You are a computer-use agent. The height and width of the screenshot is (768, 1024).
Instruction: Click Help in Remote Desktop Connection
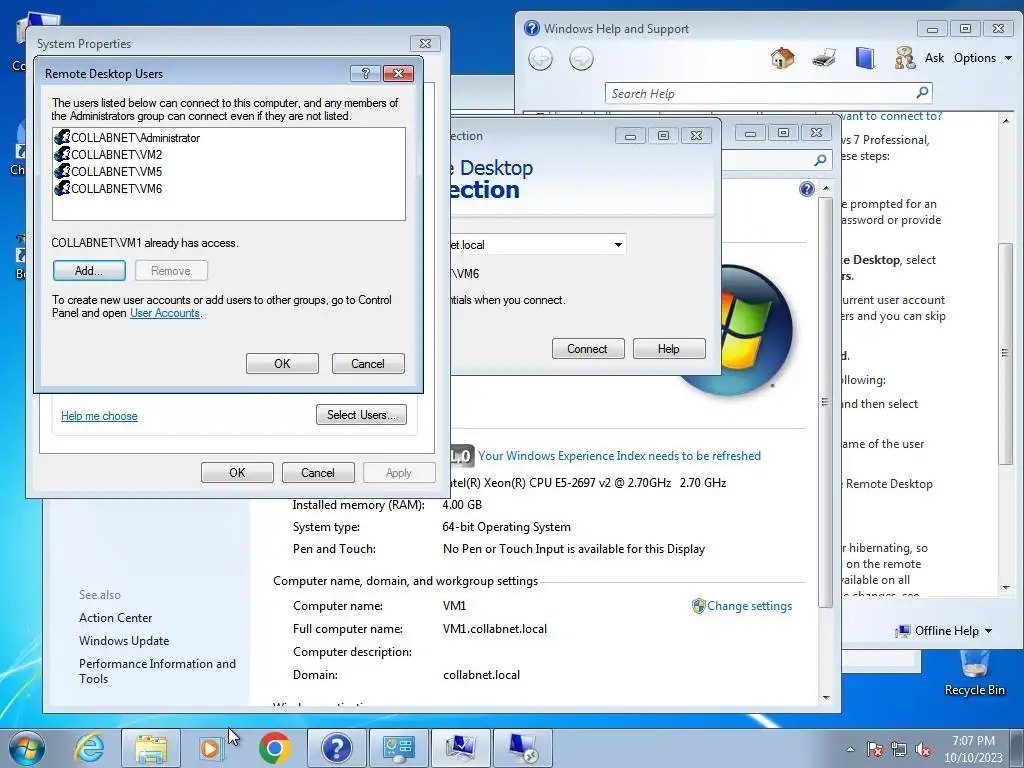pyautogui.click(x=669, y=349)
